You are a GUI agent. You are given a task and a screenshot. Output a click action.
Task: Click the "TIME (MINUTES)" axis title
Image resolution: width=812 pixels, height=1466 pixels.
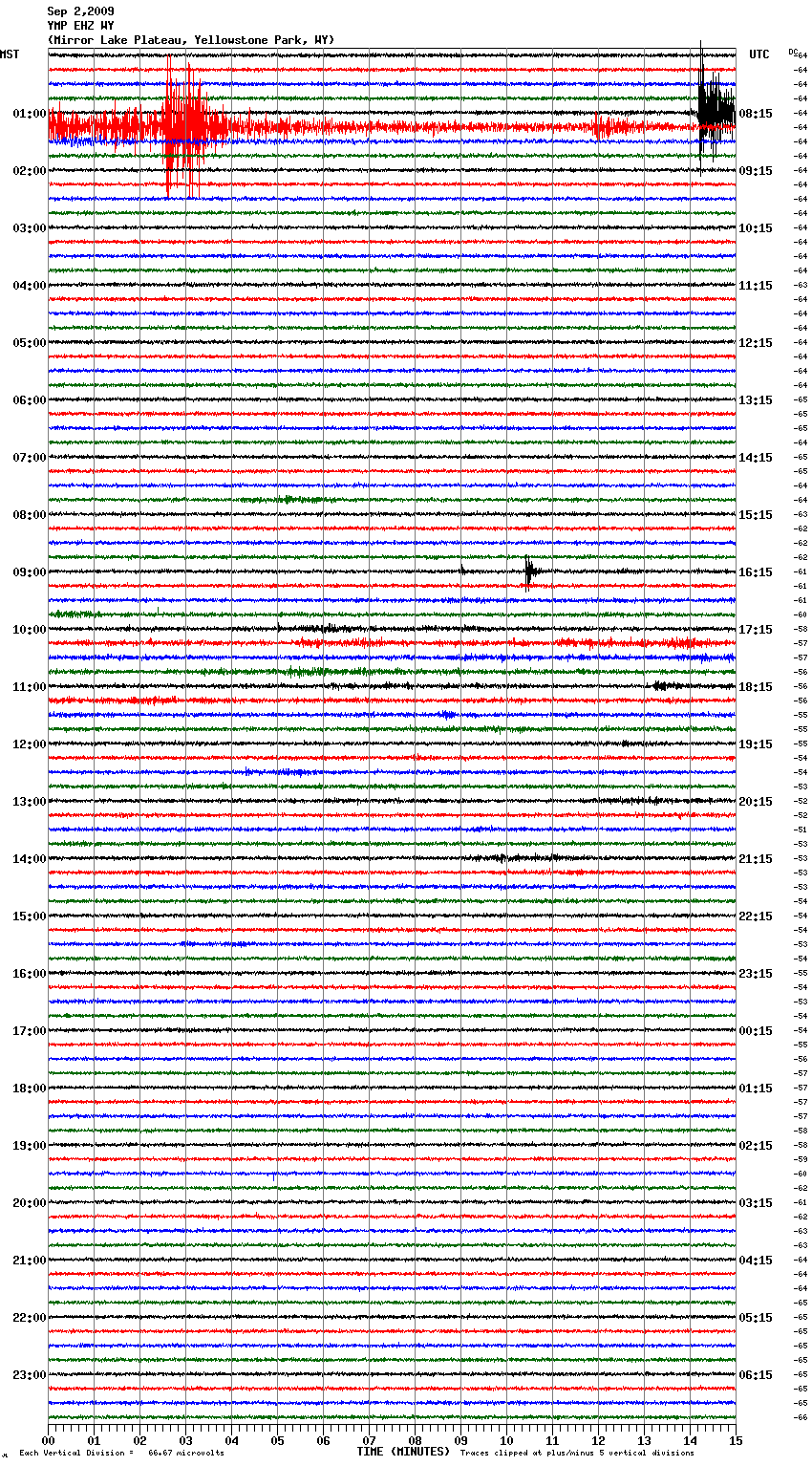pyautogui.click(x=403, y=1452)
